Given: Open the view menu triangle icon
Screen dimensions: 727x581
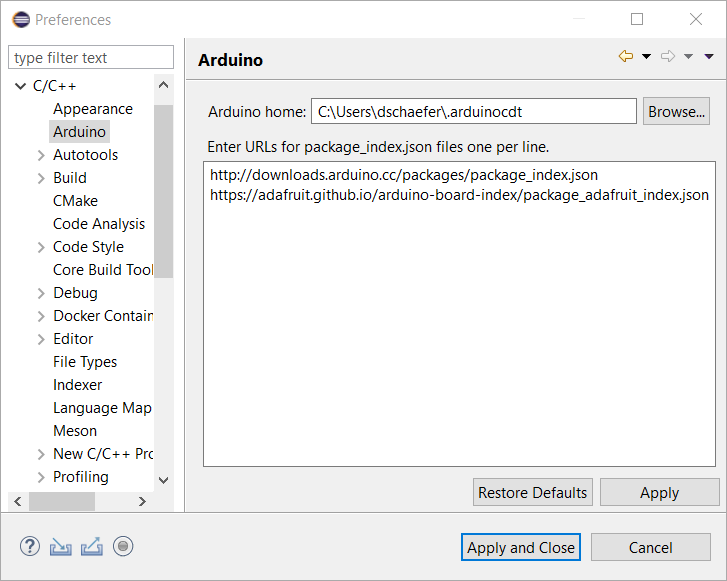Looking at the screenshot, I should pos(709,57).
